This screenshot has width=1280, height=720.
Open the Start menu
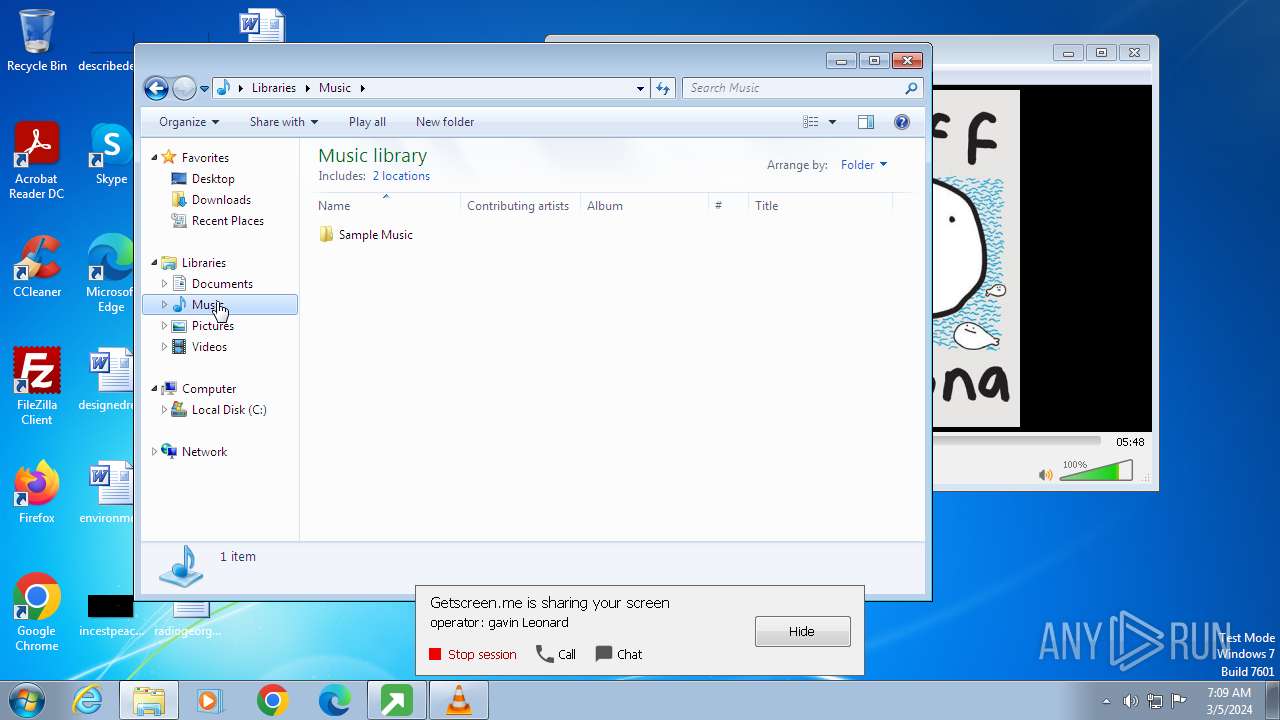tap(27, 700)
